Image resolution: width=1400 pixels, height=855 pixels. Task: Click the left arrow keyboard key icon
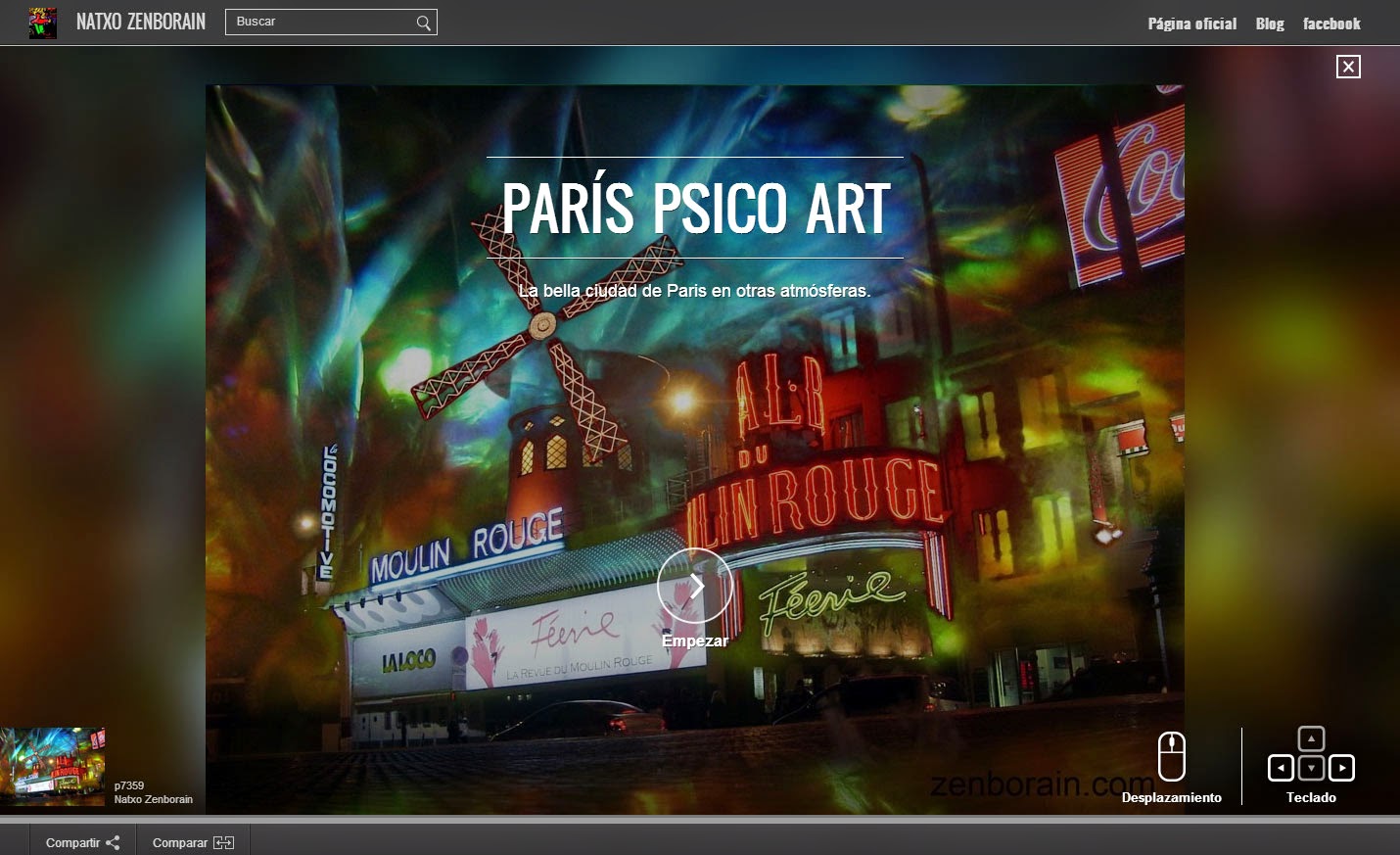[x=1281, y=768]
